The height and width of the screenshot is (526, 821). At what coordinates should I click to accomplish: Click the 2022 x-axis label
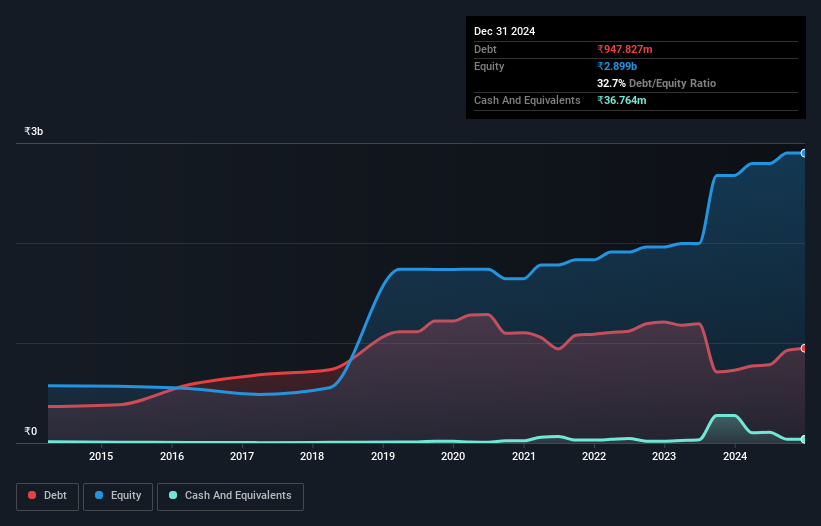(x=594, y=456)
